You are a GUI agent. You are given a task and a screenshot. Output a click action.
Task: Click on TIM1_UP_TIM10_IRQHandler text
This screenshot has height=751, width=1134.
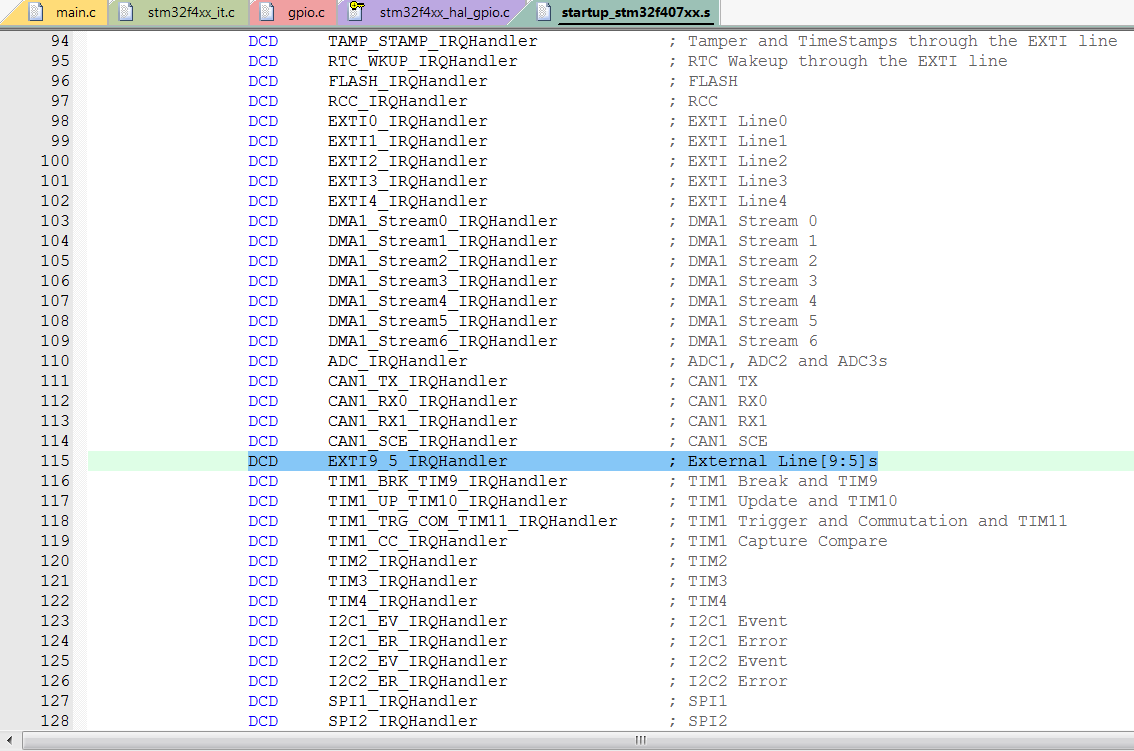[448, 501]
